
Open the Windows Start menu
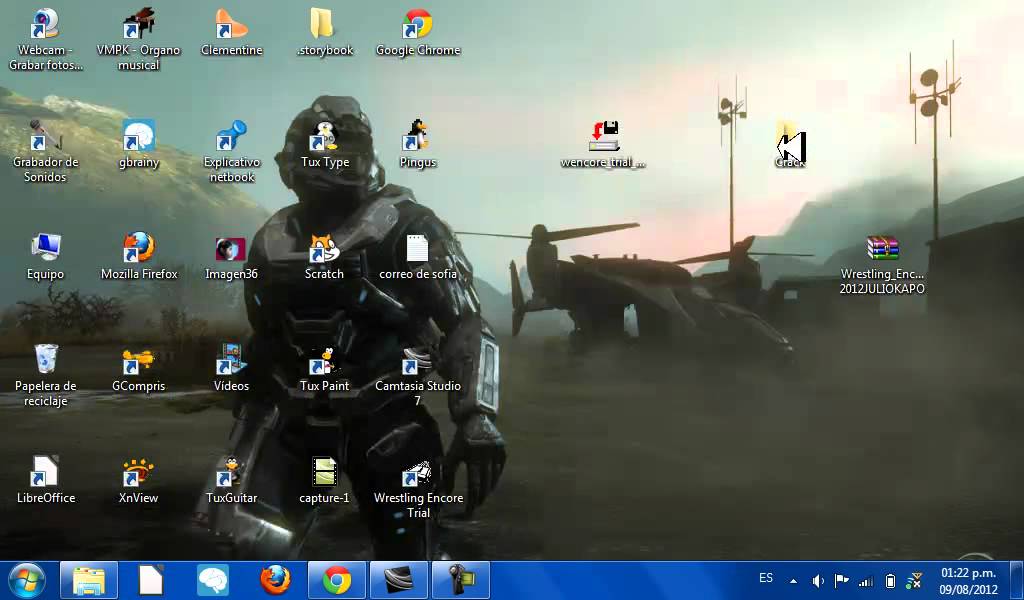pos(27,580)
